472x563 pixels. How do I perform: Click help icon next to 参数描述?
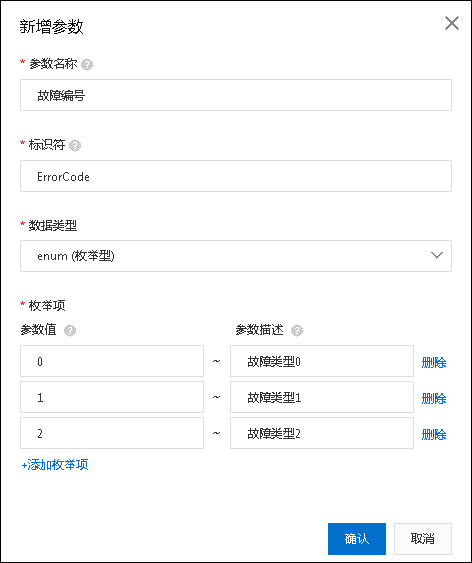[296, 330]
